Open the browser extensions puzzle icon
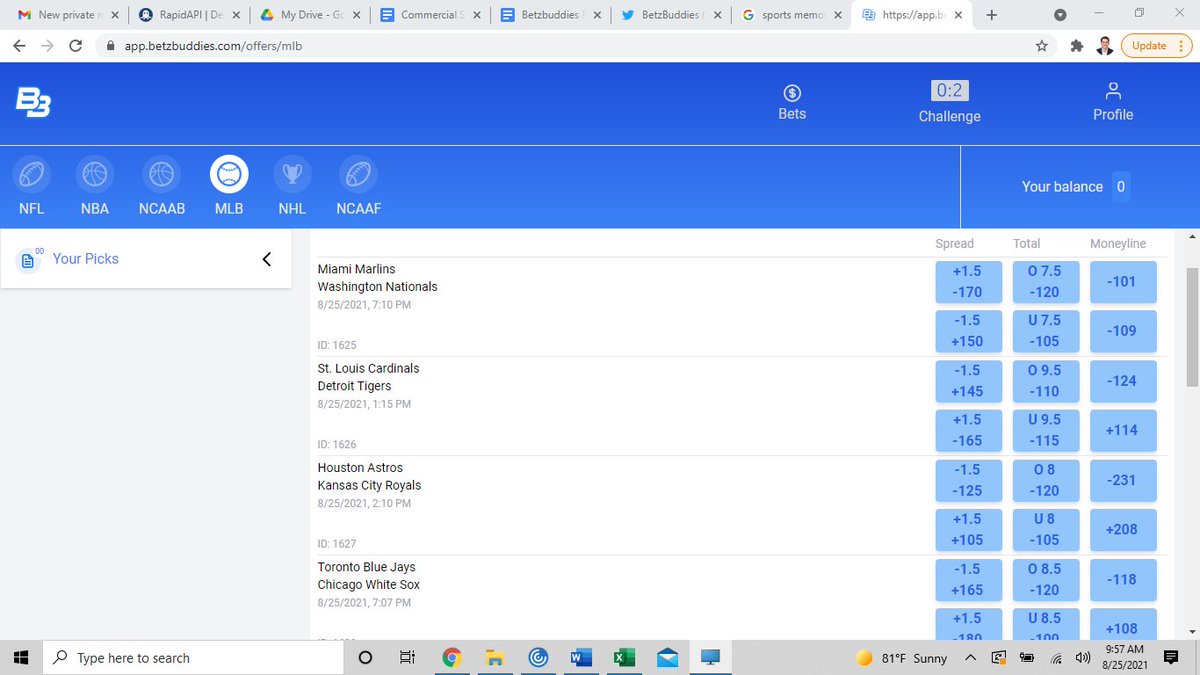 (x=1075, y=46)
